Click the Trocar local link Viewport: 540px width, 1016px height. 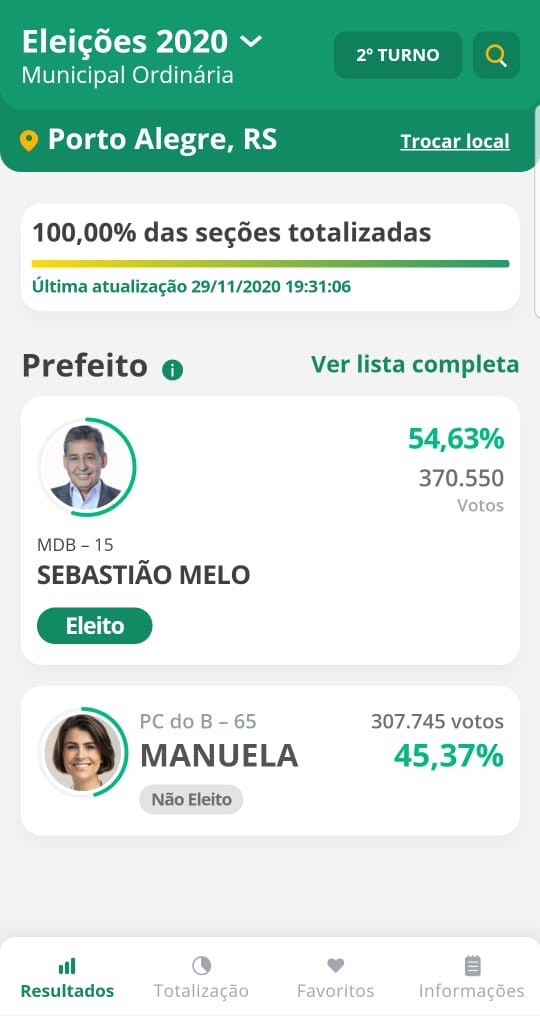click(455, 141)
